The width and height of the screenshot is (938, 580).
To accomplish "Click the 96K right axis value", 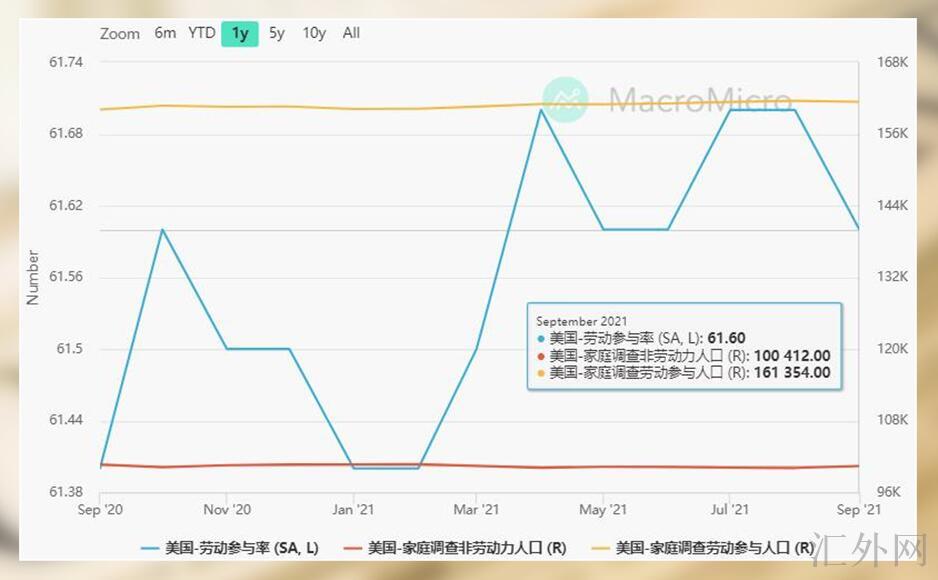I will (888, 492).
